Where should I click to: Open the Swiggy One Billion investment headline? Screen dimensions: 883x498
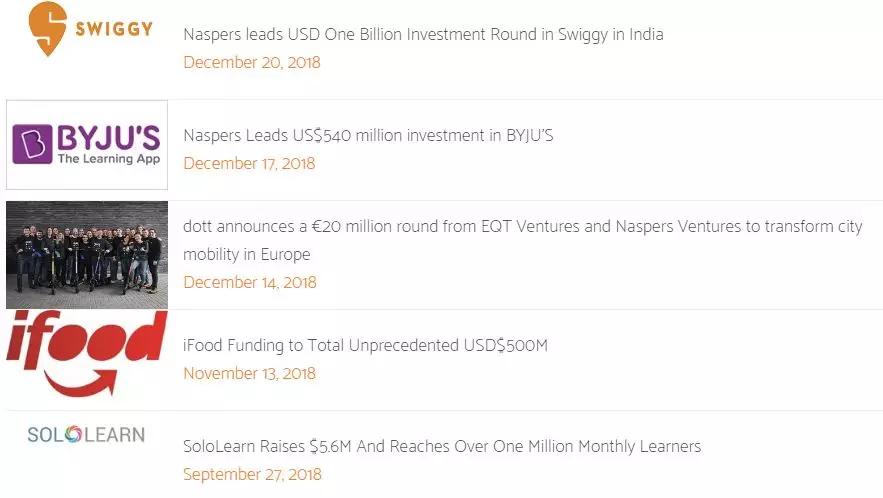pos(423,34)
